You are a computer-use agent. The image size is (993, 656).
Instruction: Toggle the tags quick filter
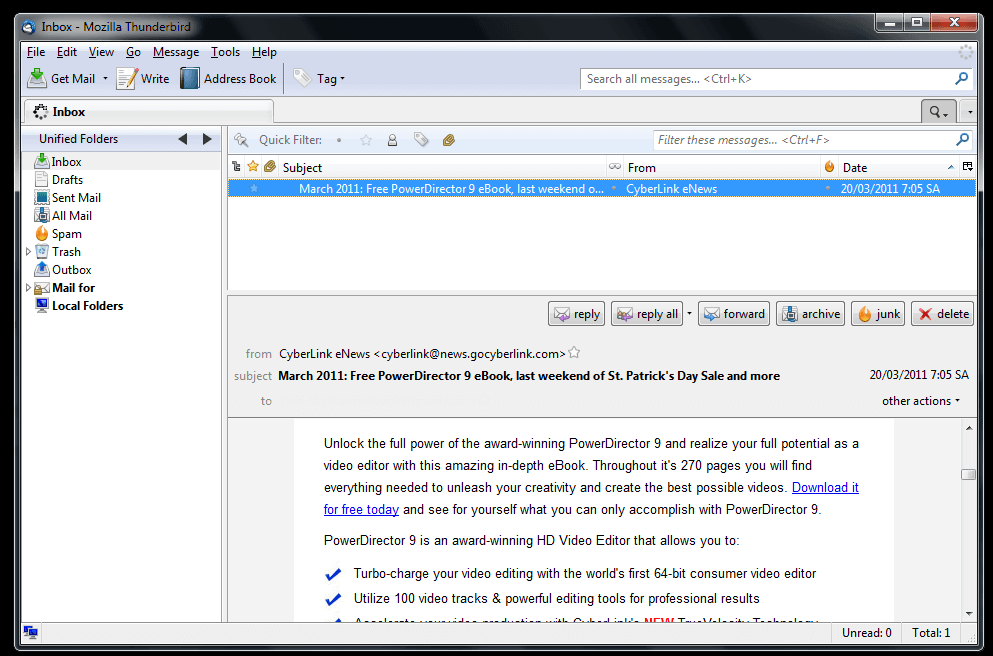click(x=421, y=140)
